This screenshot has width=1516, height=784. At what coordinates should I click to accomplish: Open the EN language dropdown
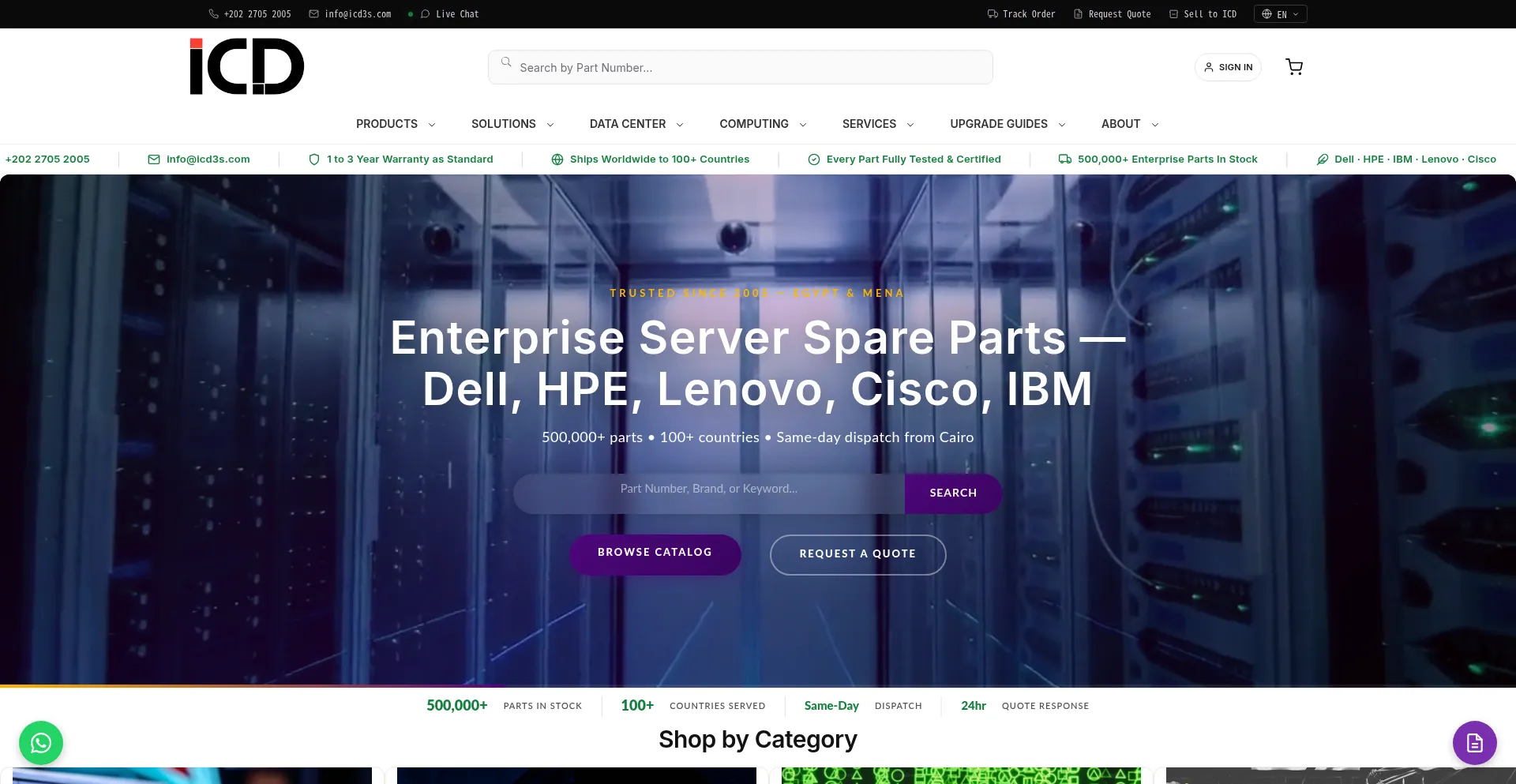[1280, 14]
